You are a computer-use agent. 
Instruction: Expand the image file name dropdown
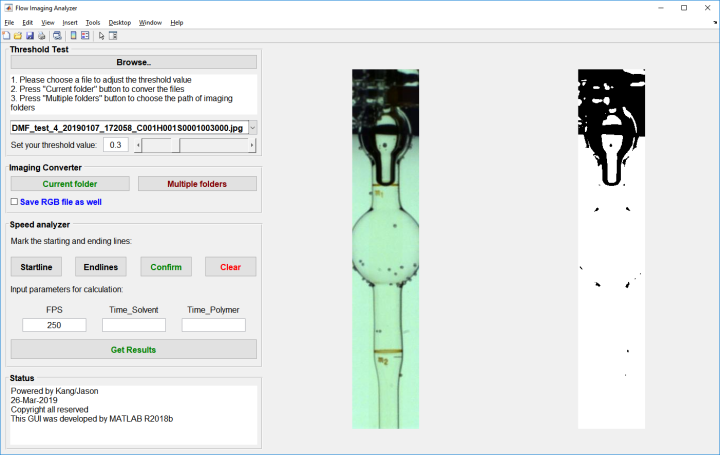pos(251,127)
